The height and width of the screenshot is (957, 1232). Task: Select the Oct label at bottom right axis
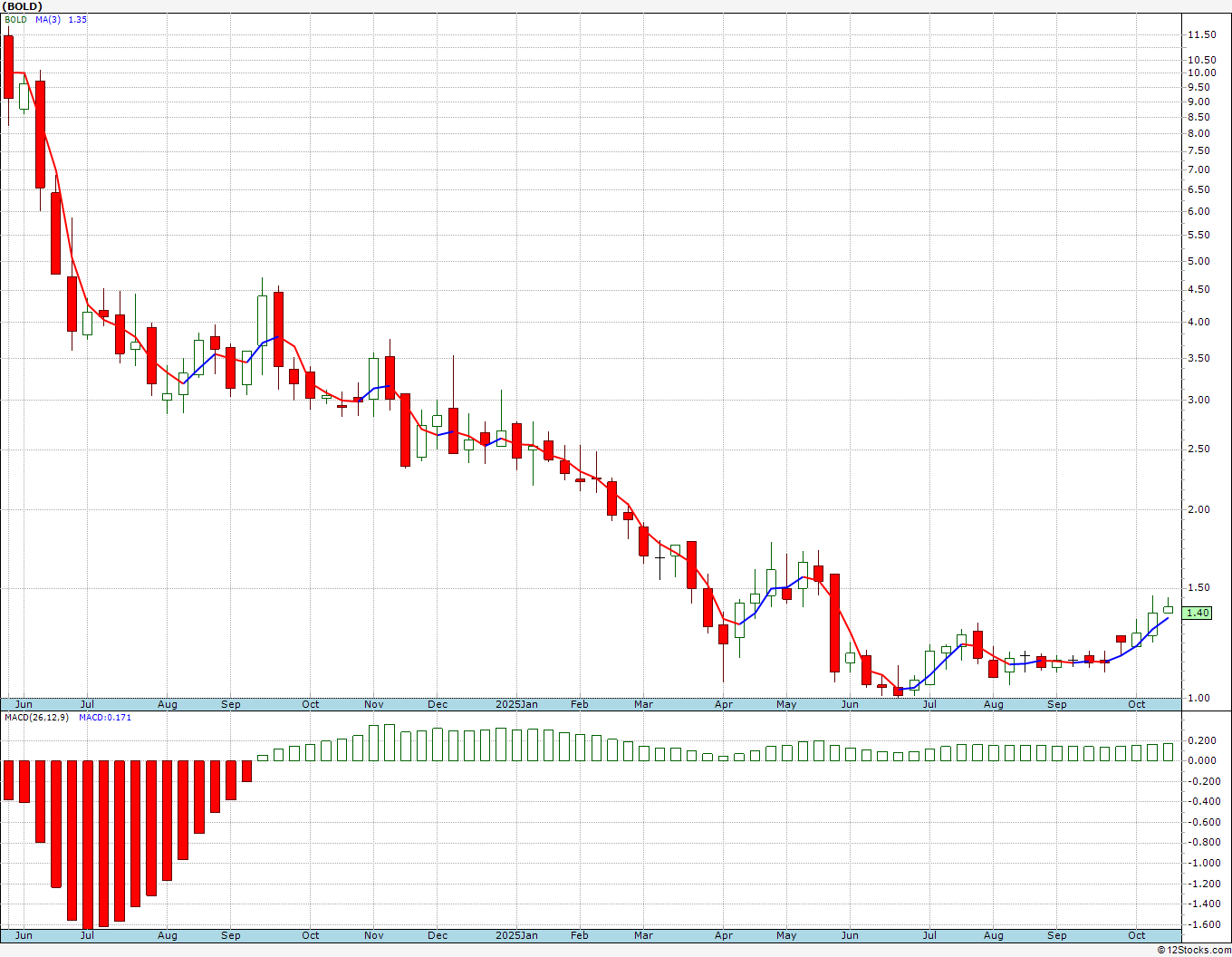click(x=1136, y=935)
